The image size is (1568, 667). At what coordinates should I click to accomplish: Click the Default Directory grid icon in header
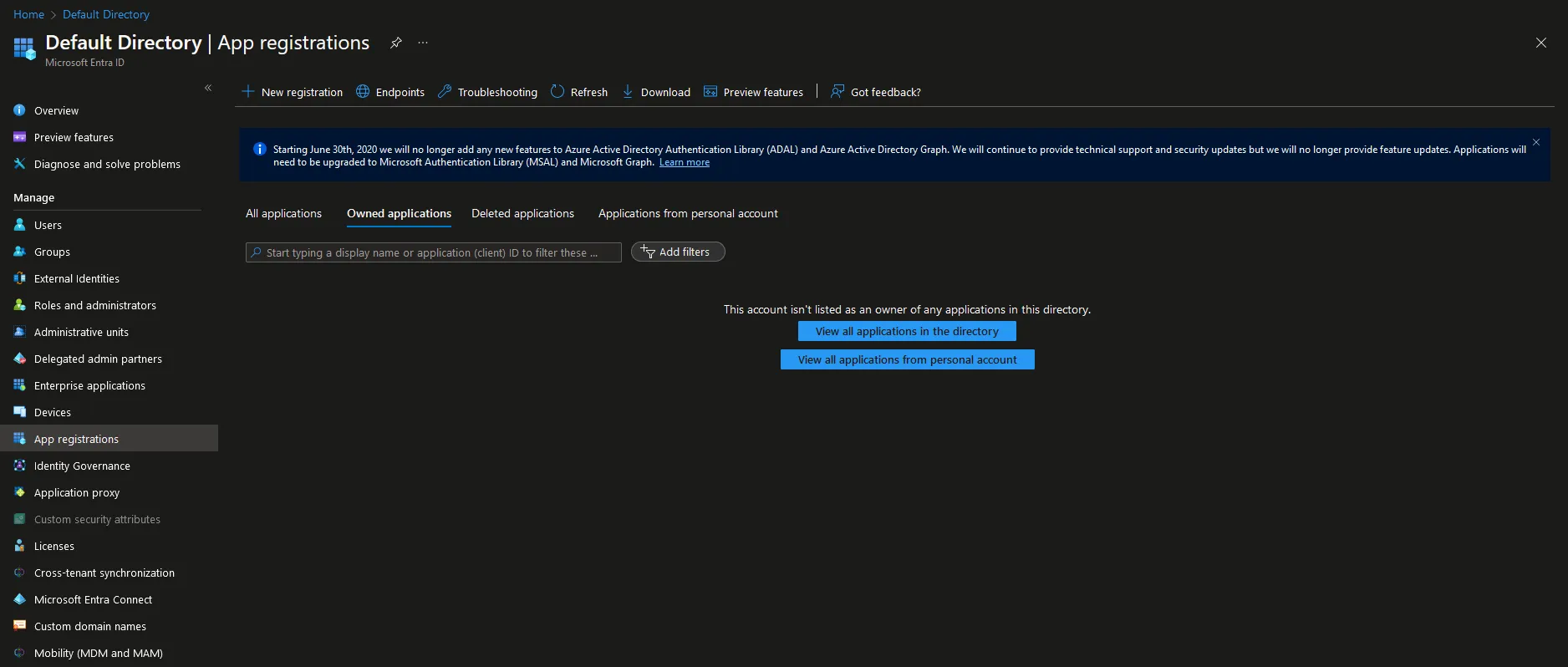[24, 48]
